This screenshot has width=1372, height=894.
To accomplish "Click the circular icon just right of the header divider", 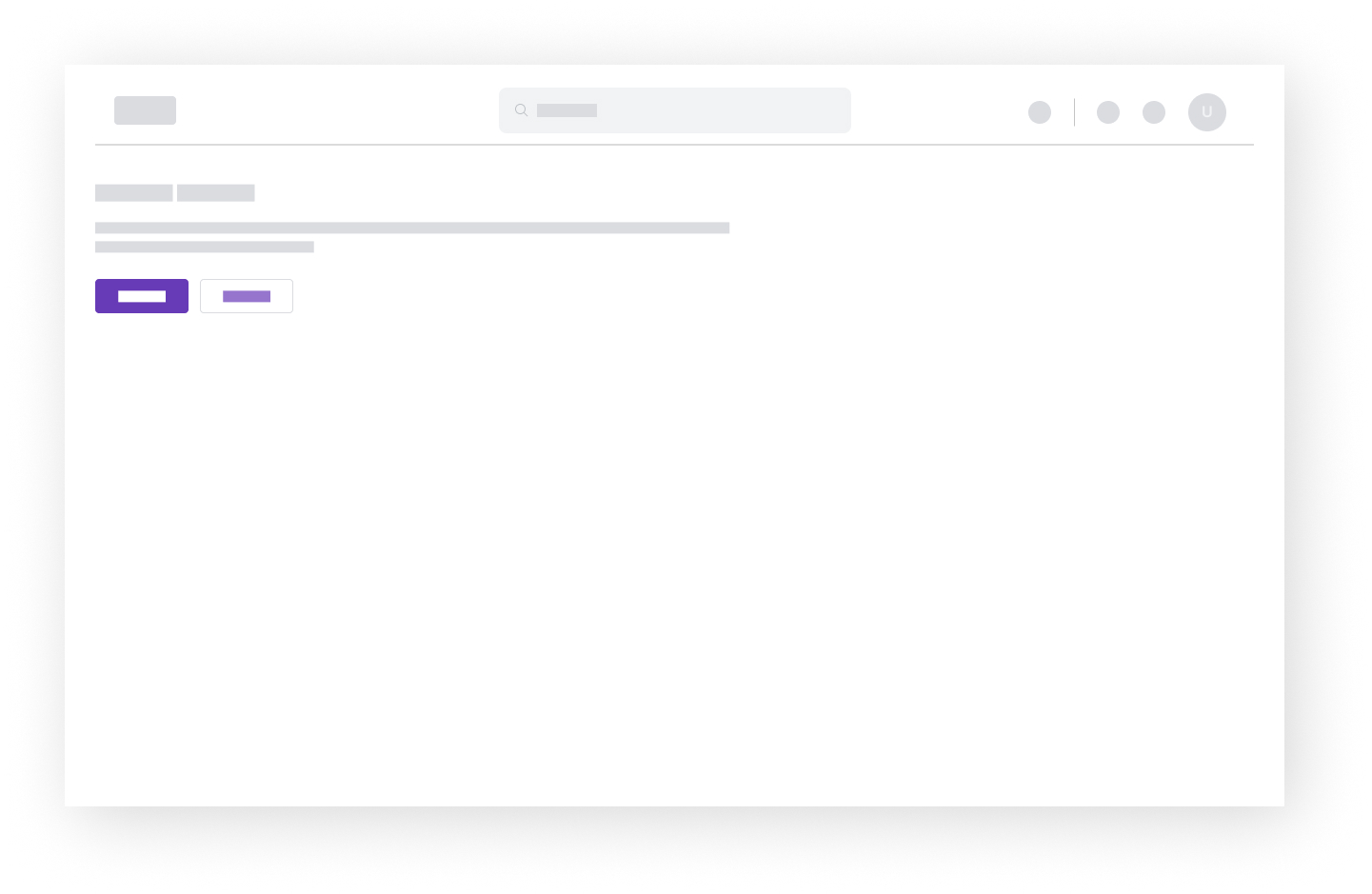I will click(1108, 112).
